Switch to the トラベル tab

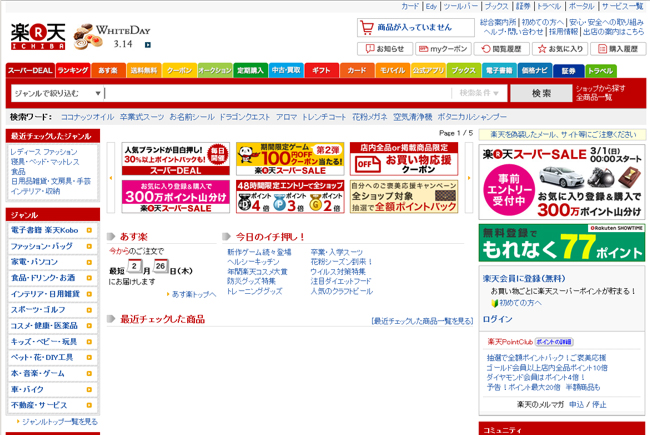[x=601, y=71]
